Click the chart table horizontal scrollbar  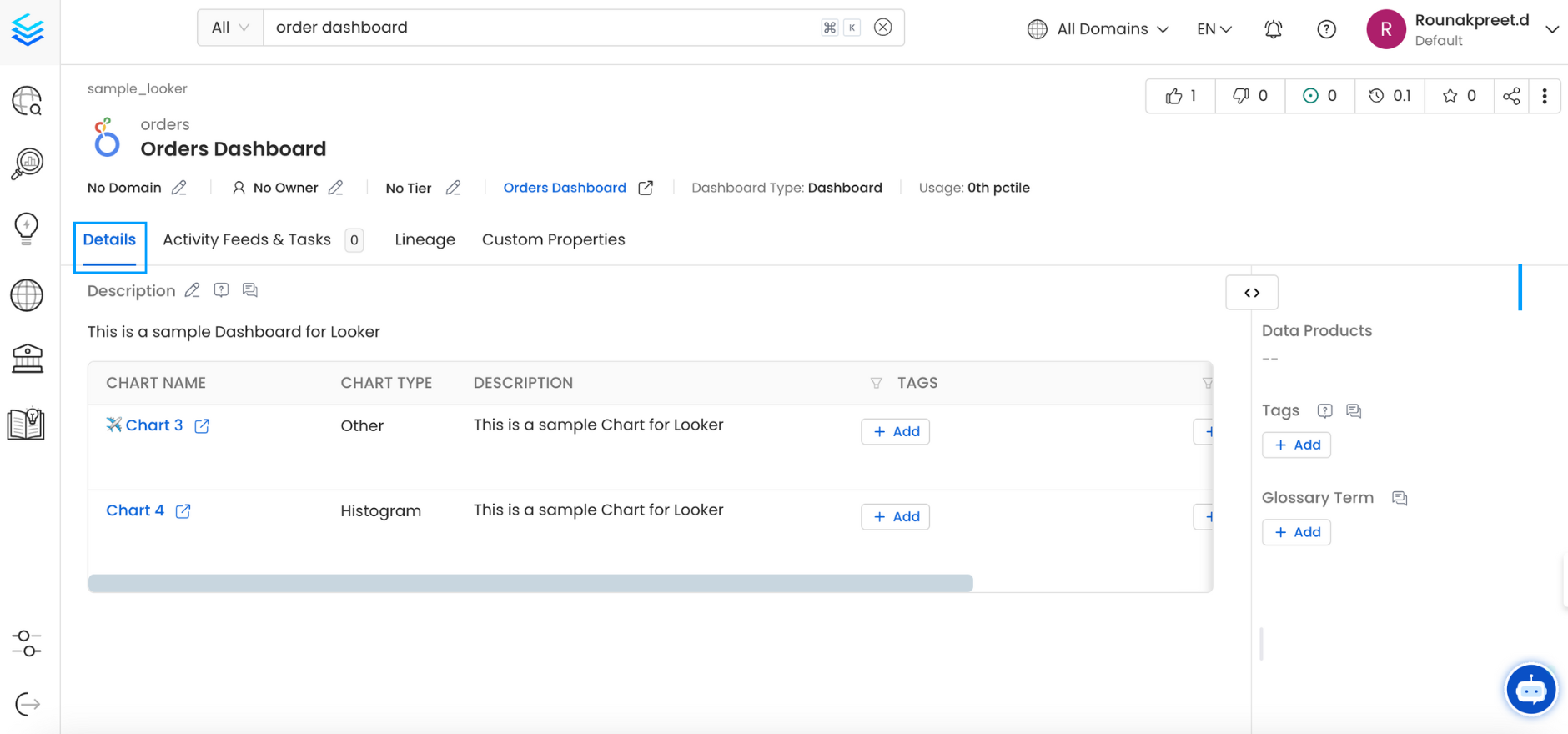(530, 583)
